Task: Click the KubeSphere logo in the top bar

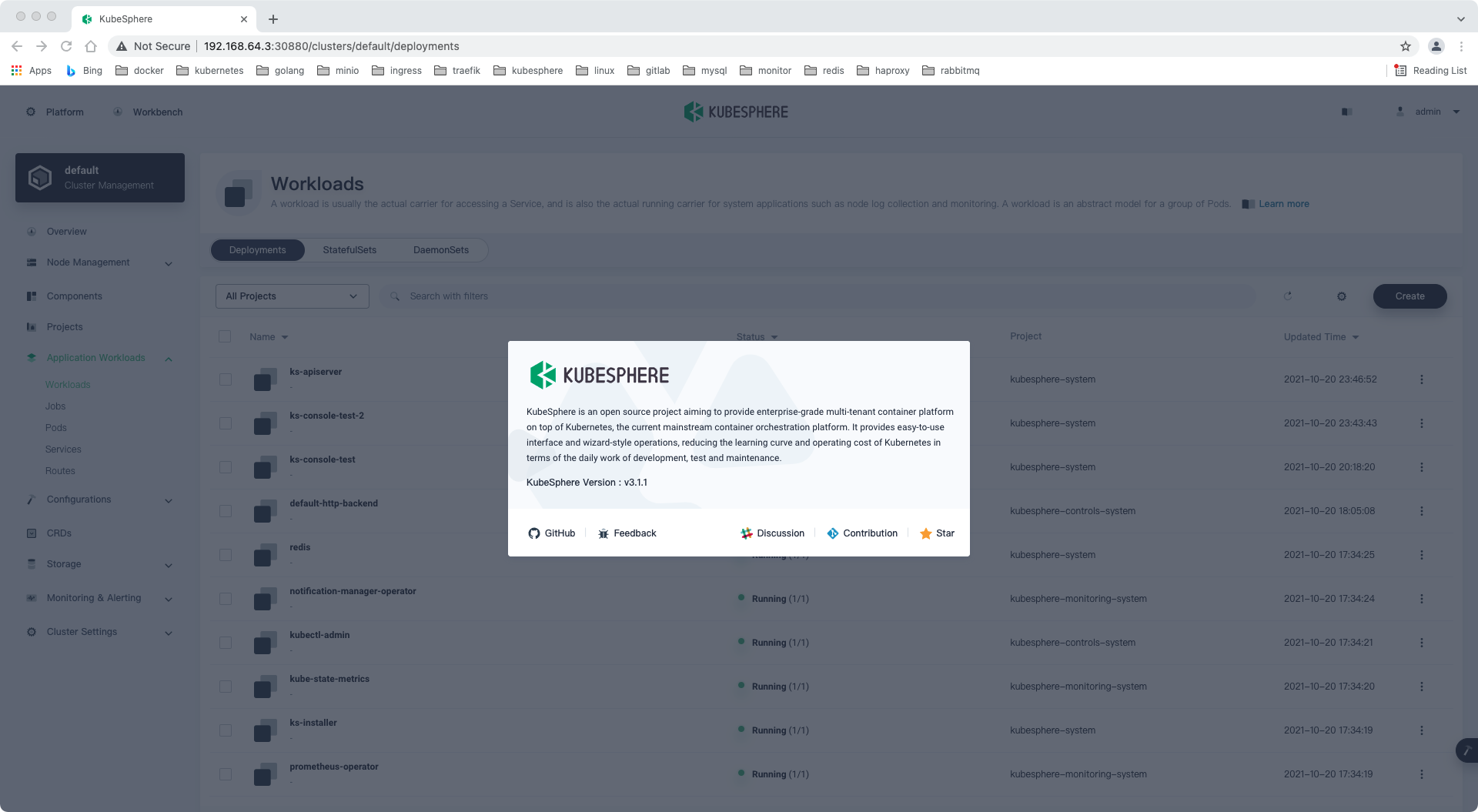Action: point(735,111)
